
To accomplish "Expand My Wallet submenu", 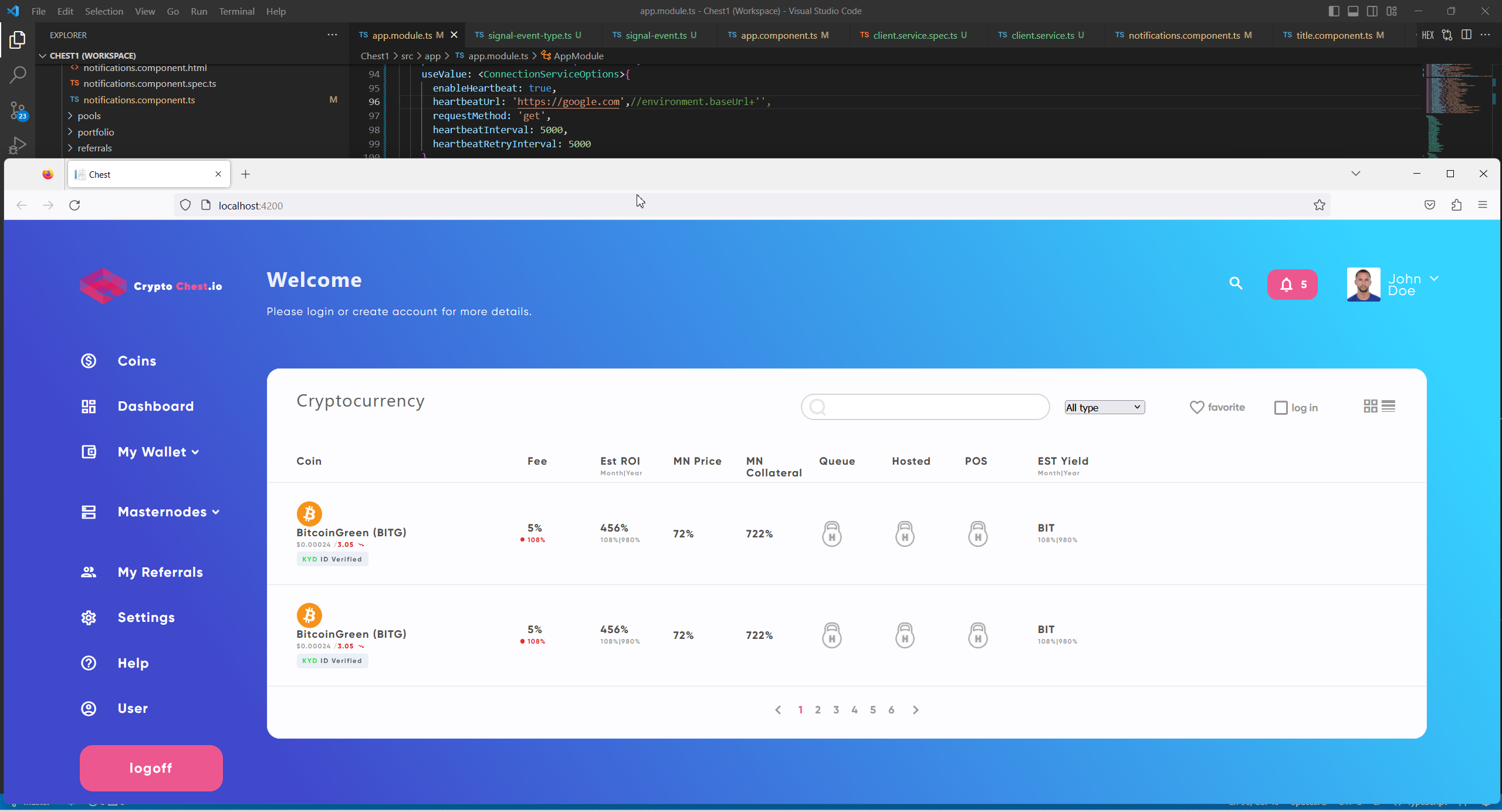I will click(158, 452).
